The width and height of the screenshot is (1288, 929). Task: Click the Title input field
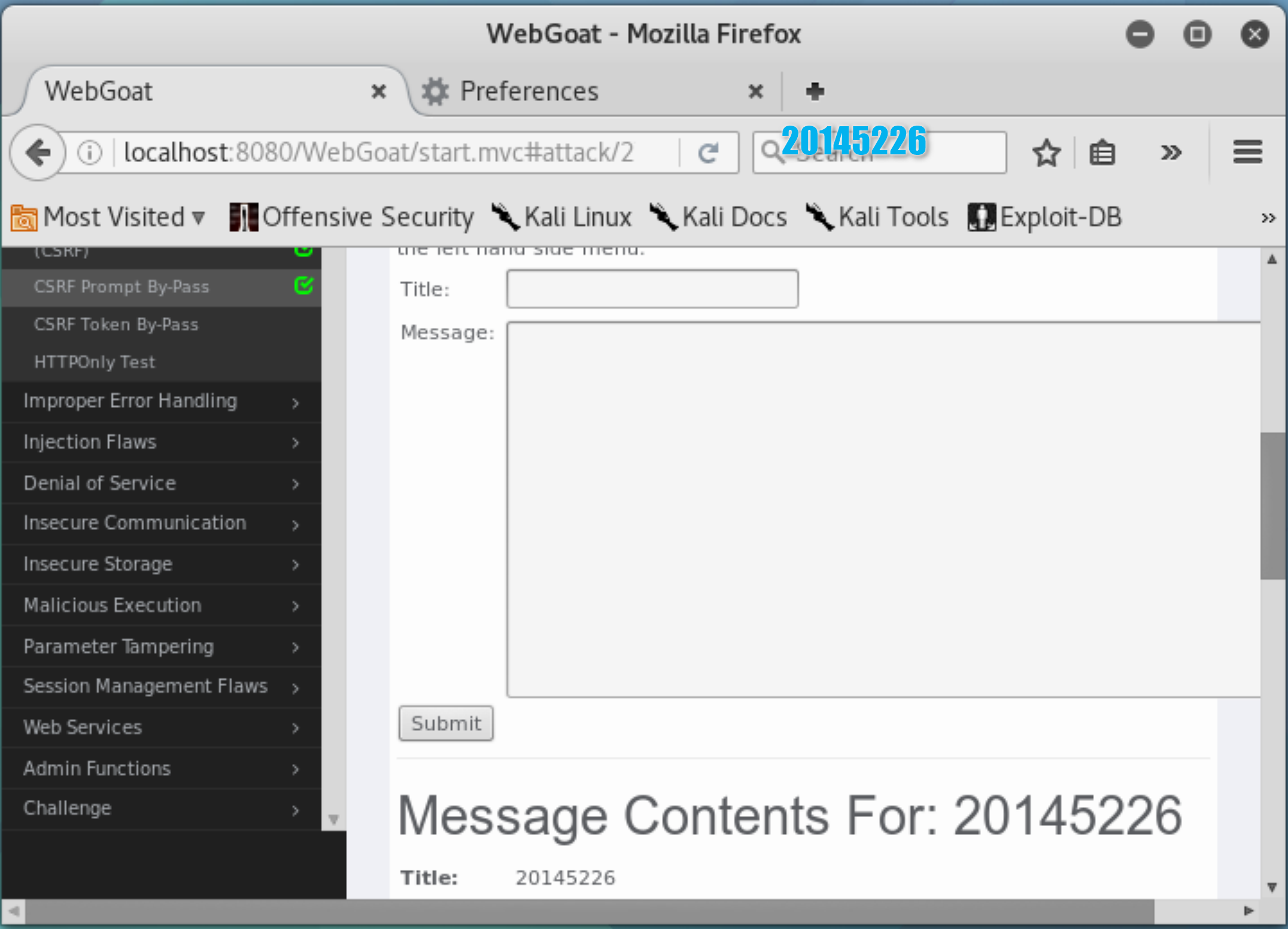tap(652, 289)
